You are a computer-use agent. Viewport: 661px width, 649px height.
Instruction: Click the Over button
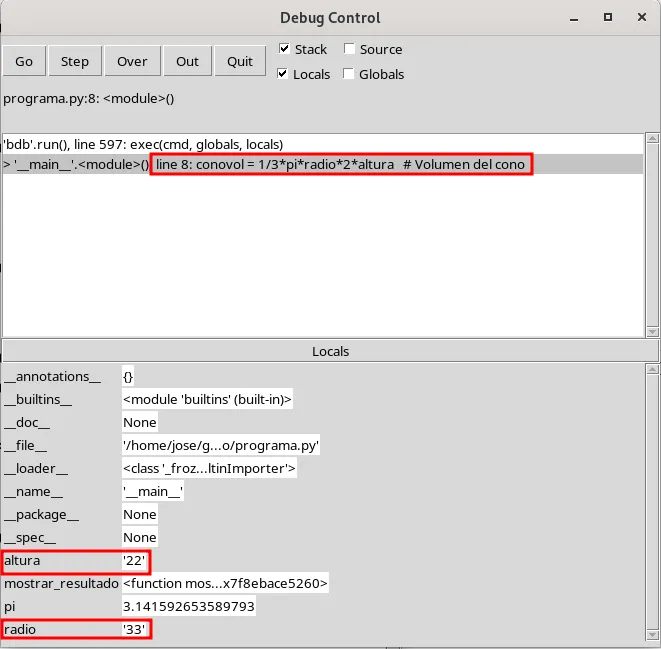(132, 62)
